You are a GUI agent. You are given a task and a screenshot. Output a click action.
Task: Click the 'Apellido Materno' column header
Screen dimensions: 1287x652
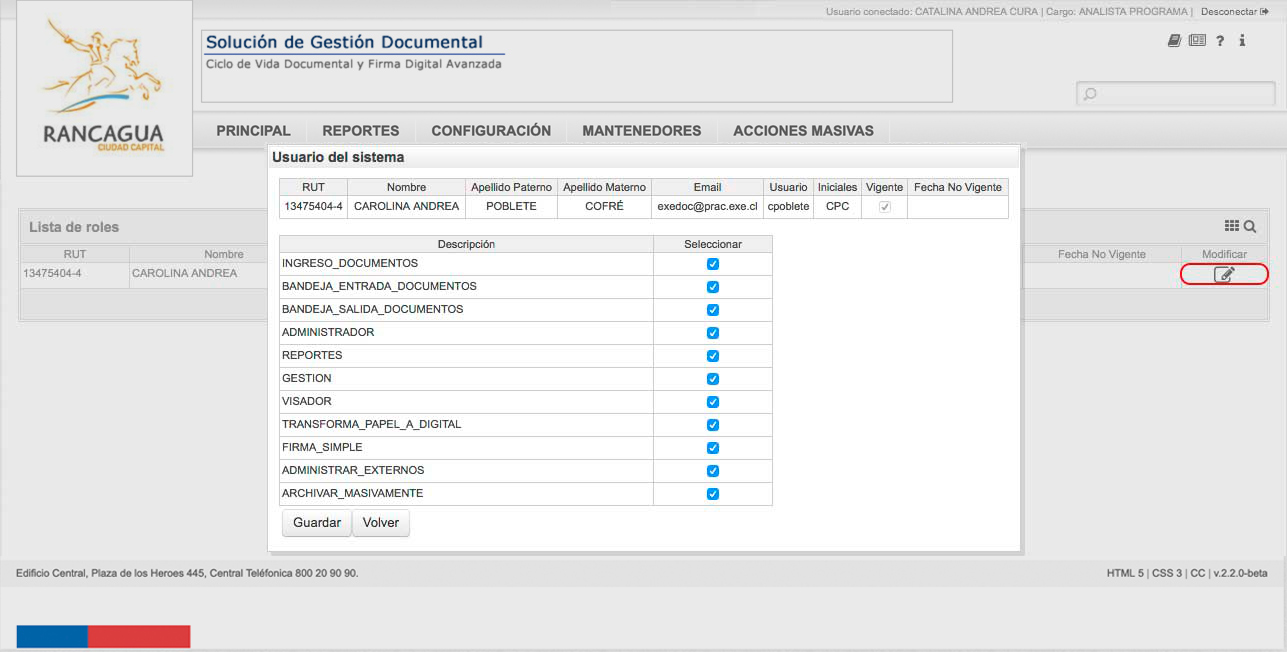tap(604, 187)
